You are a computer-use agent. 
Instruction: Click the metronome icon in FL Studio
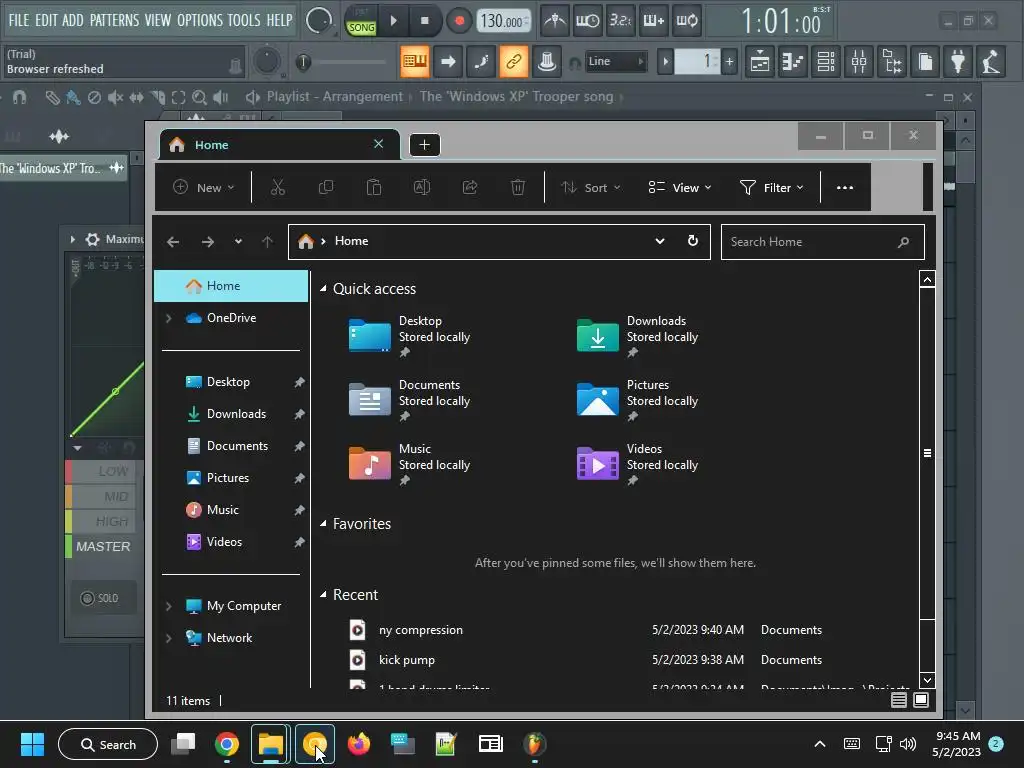pos(555,21)
